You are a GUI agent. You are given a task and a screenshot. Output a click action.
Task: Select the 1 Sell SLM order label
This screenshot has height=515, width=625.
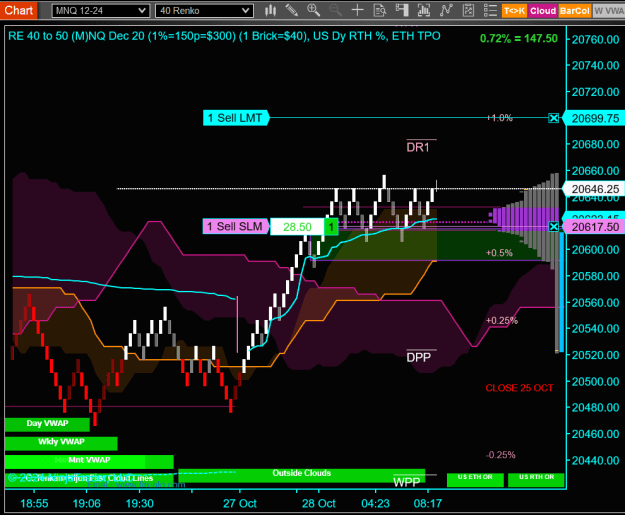coord(236,226)
